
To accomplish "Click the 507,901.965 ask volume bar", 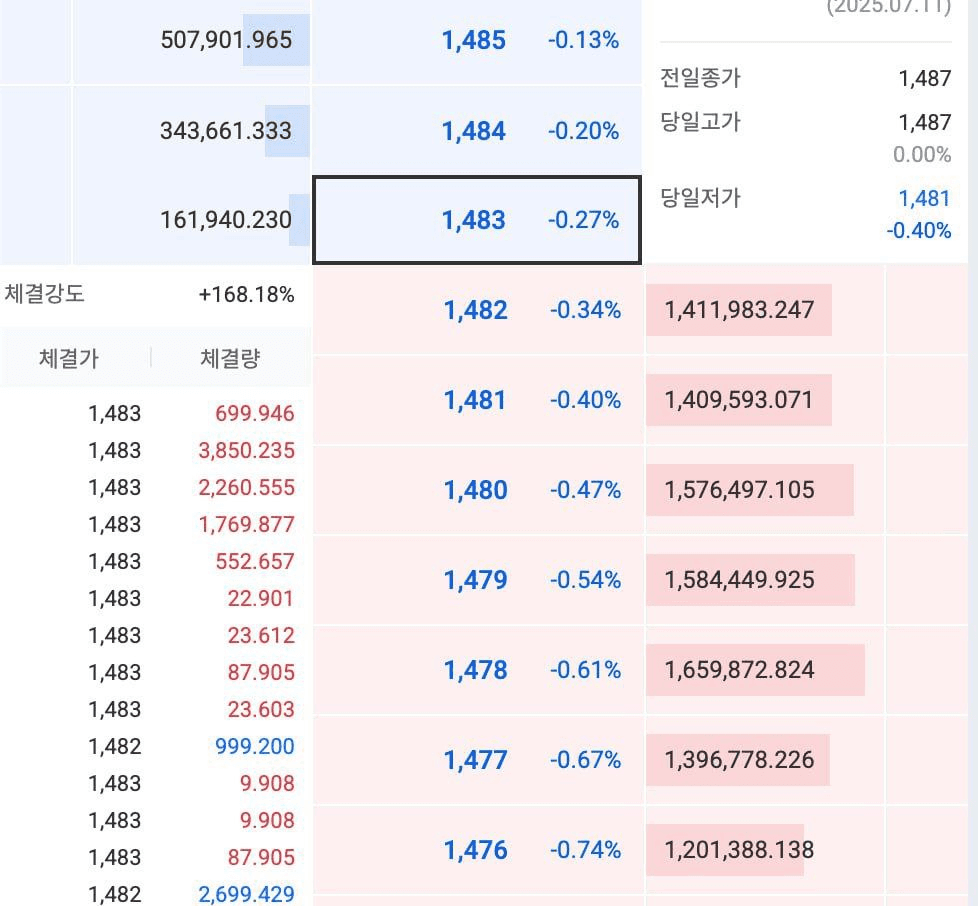I will (226, 41).
